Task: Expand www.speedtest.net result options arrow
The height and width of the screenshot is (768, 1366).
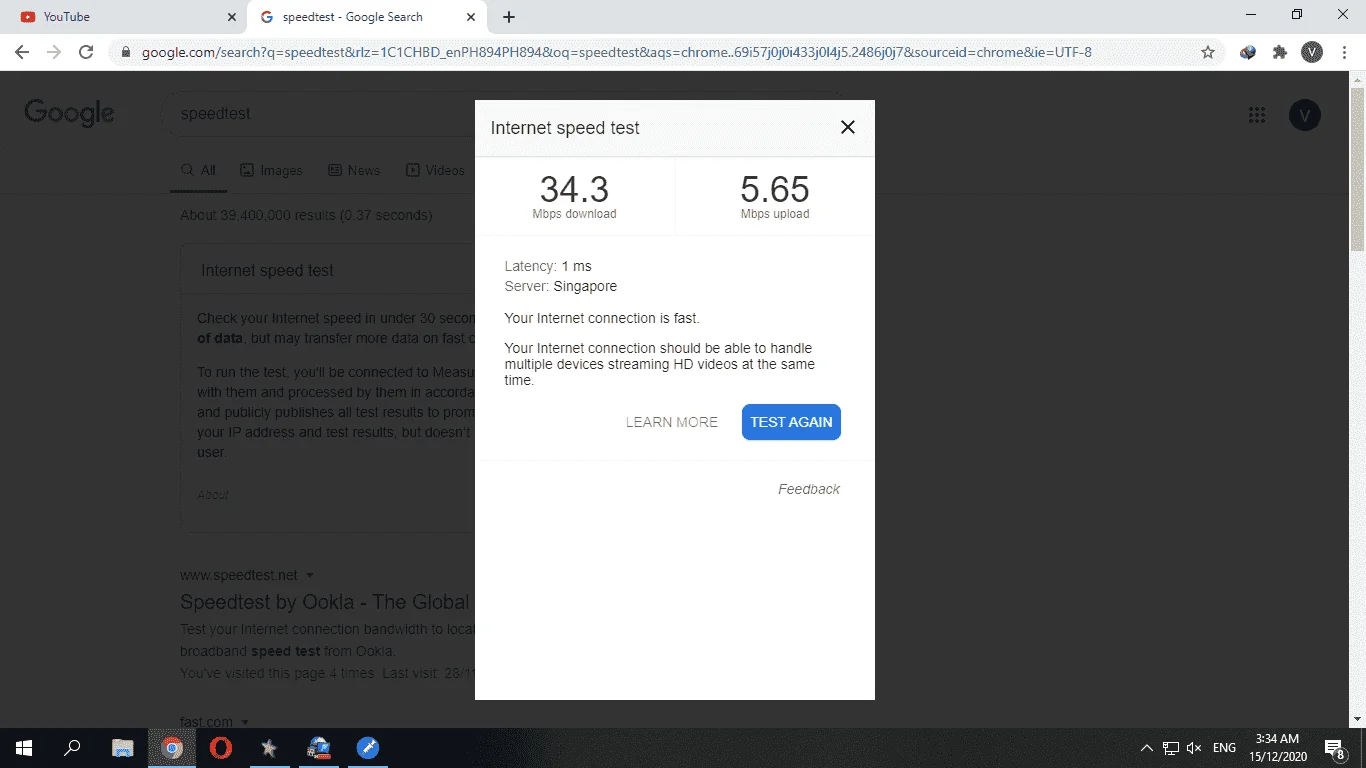Action: (x=310, y=575)
